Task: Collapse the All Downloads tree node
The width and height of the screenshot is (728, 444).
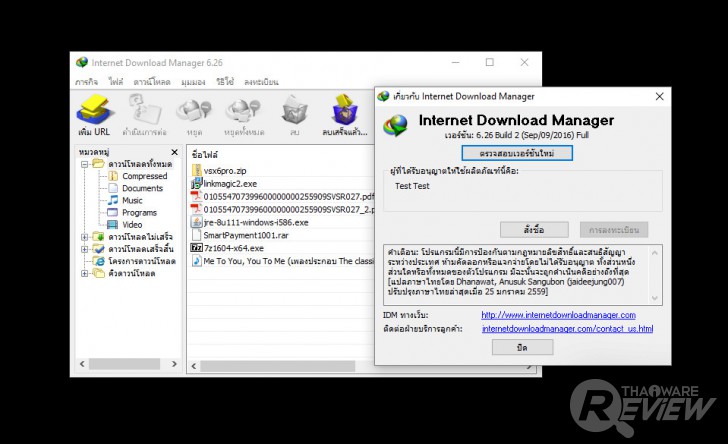Action: pos(84,164)
